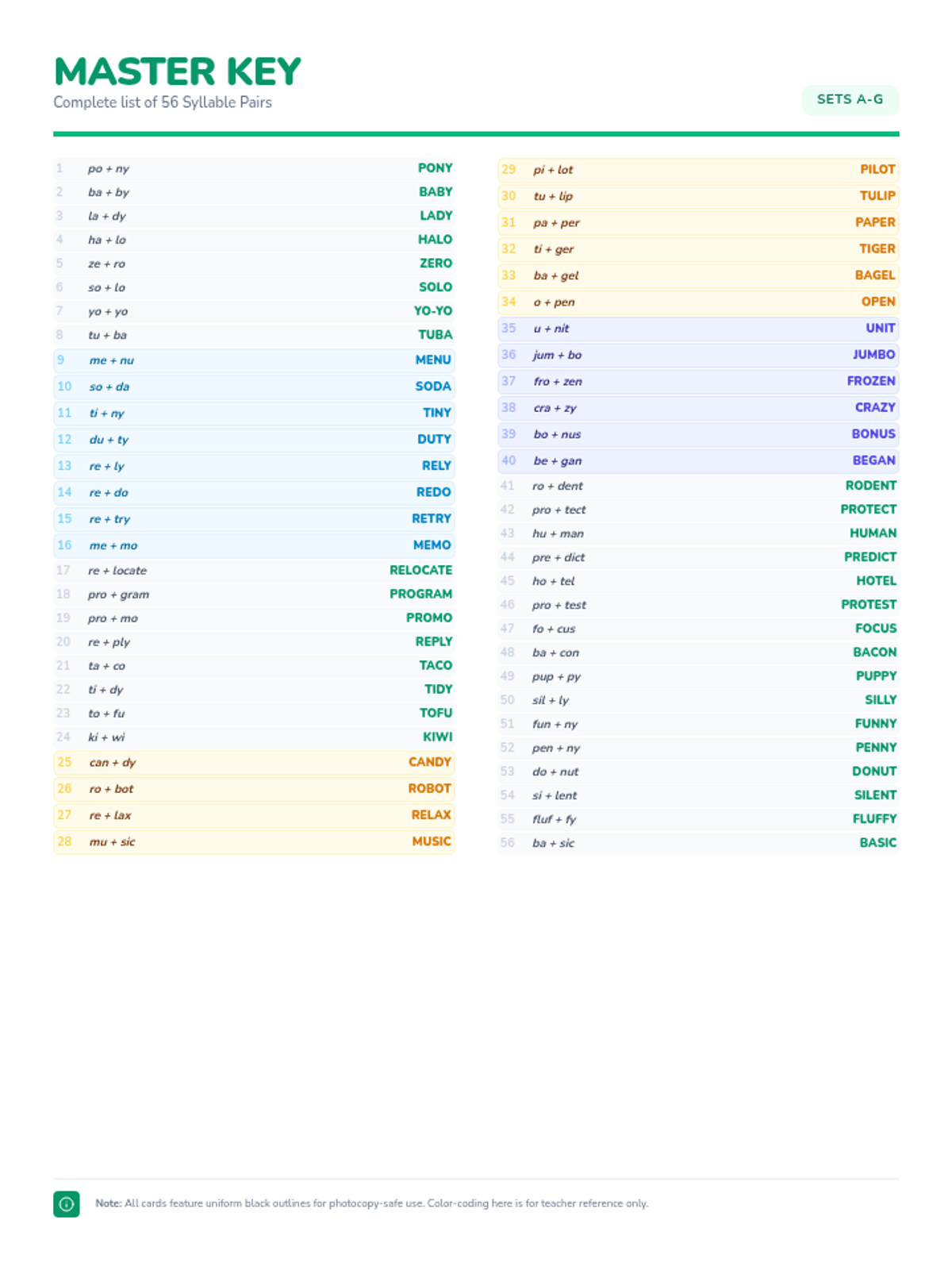Click the SETS A-G badge
Screen dimensions: 952x1270
click(x=850, y=99)
